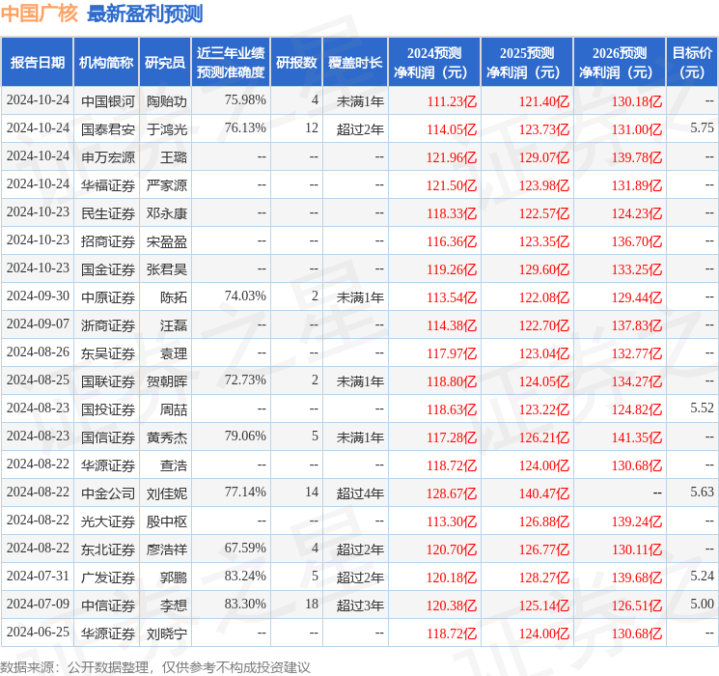Click the 国泰君安 institution cell
The height and width of the screenshot is (676, 719).
pyautogui.click(x=108, y=129)
